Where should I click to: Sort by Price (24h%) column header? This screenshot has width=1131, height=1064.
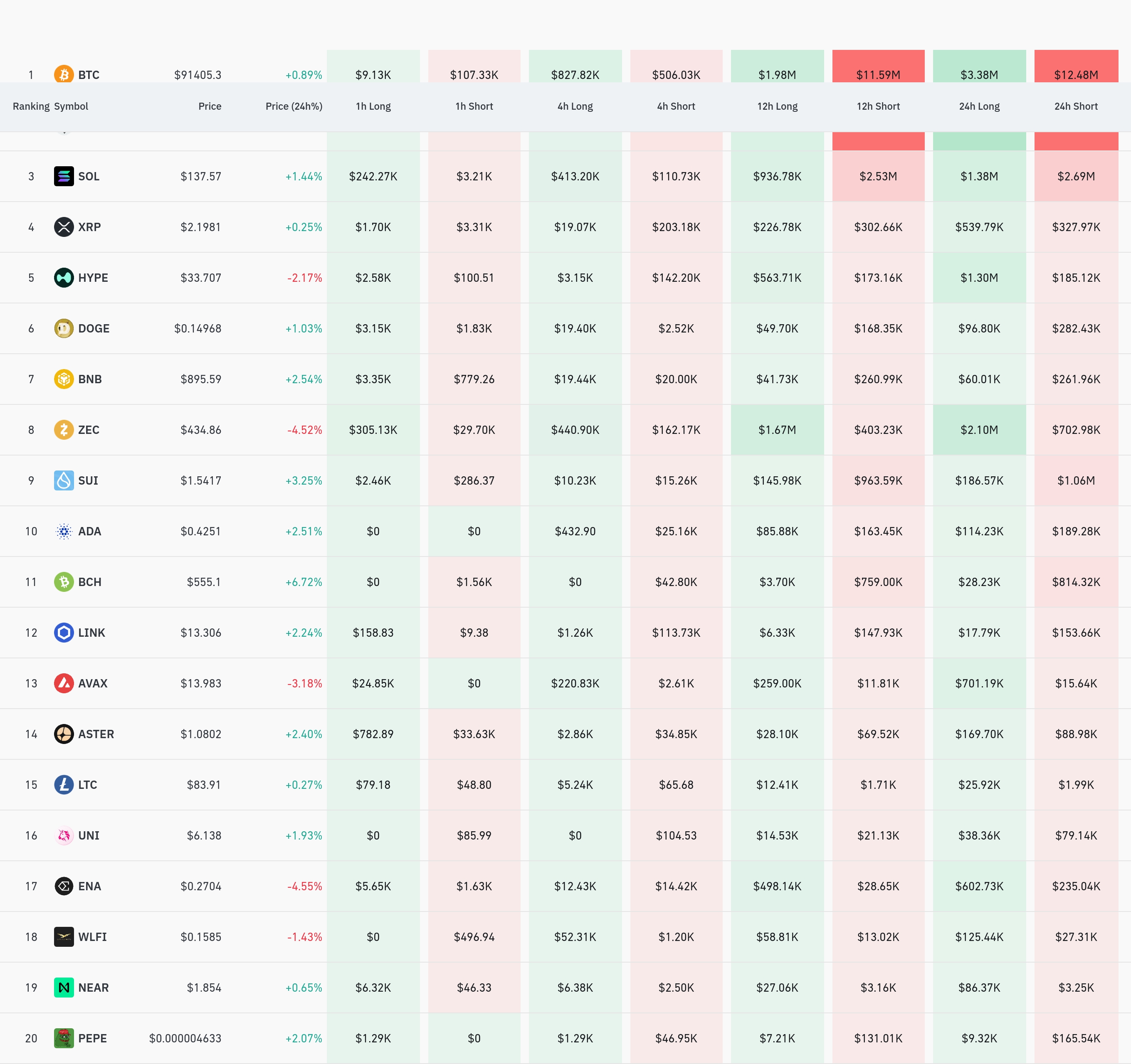point(294,106)
